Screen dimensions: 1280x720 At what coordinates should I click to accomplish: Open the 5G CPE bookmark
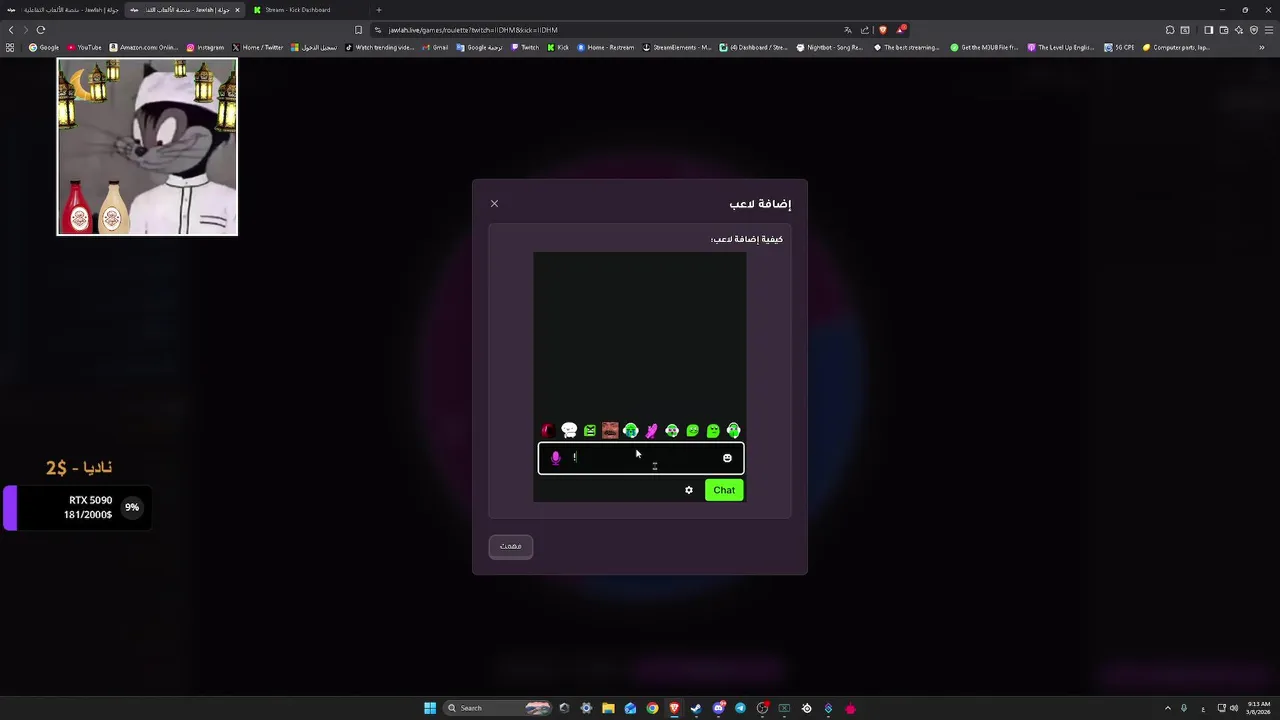[x=1119, y=47]
